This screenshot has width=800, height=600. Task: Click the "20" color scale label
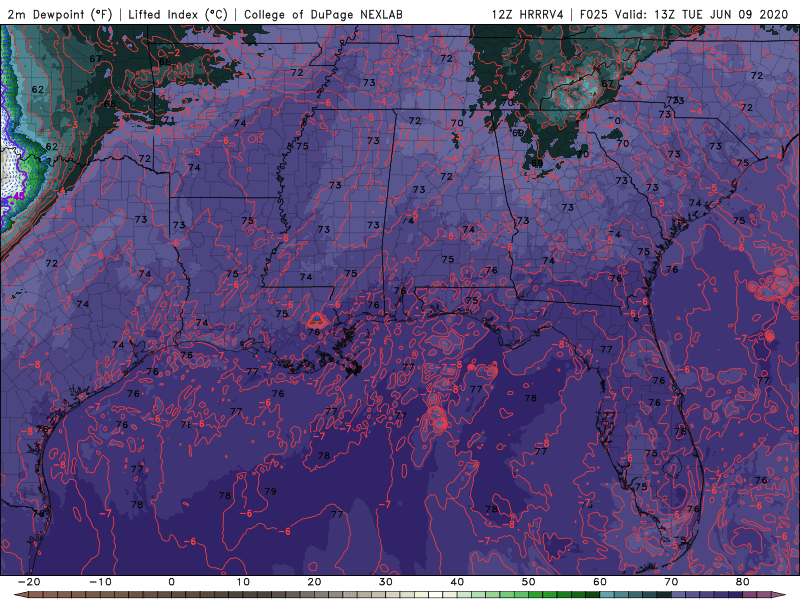(314, 582)
